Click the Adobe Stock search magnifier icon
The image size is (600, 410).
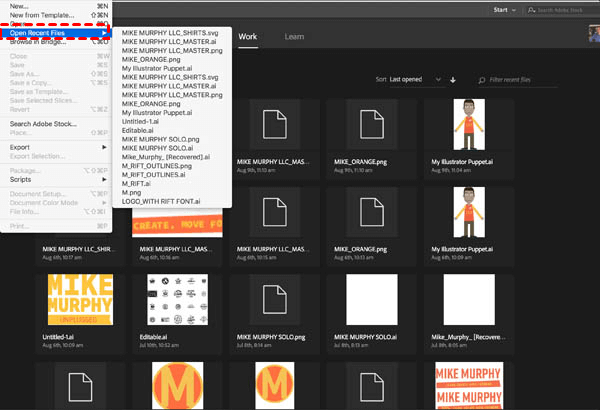coord(529,9)
